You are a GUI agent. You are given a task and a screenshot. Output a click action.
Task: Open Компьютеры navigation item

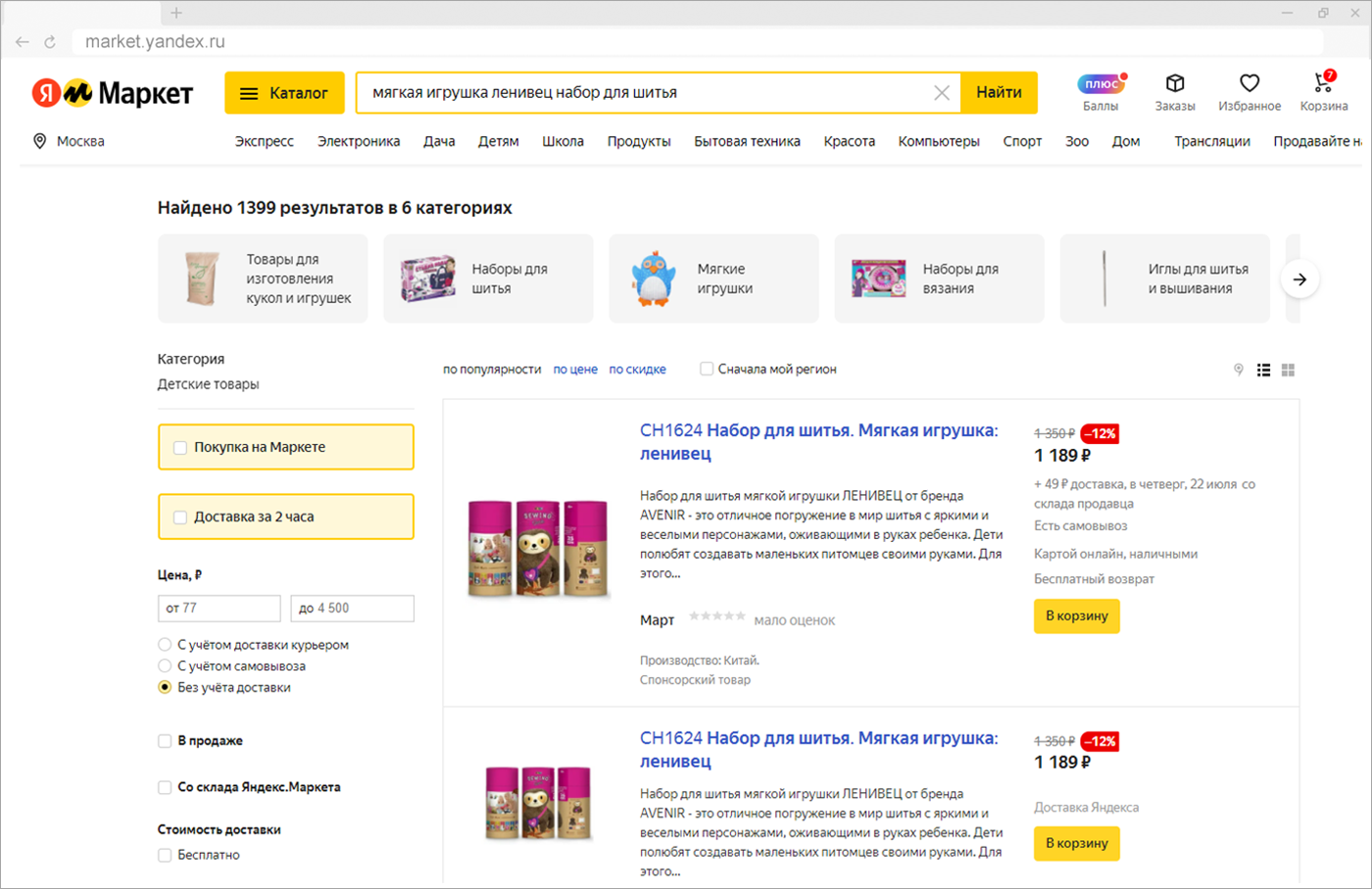pyautogui.click(x=939, y=141)
